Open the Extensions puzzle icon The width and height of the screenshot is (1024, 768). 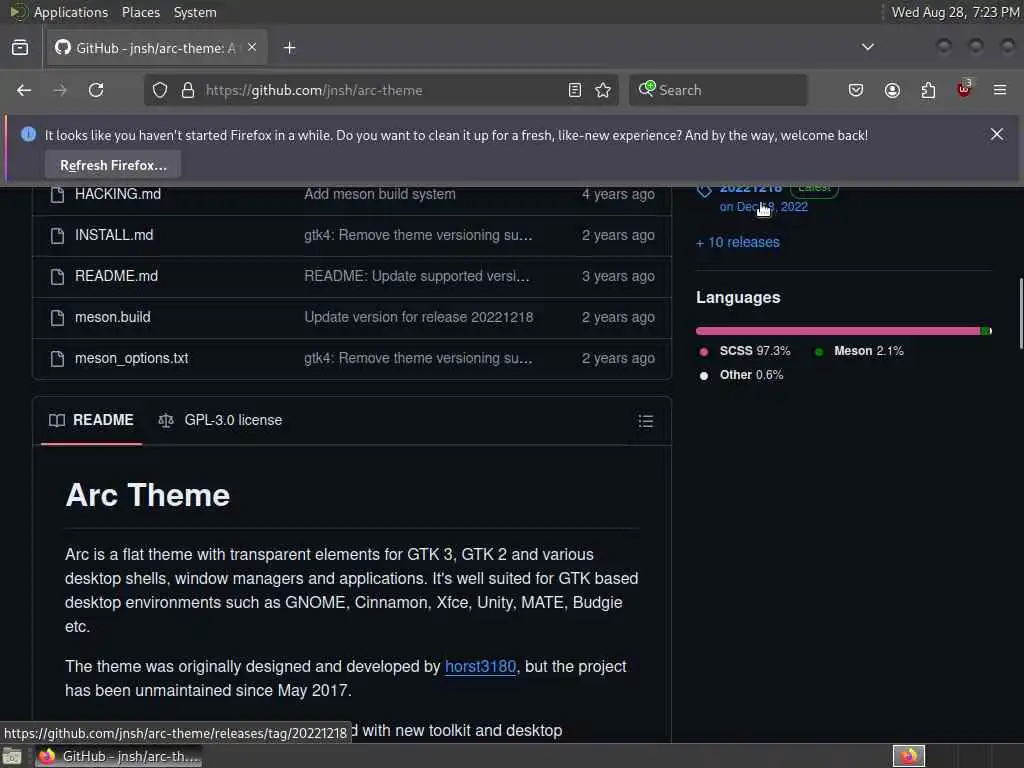928,90
